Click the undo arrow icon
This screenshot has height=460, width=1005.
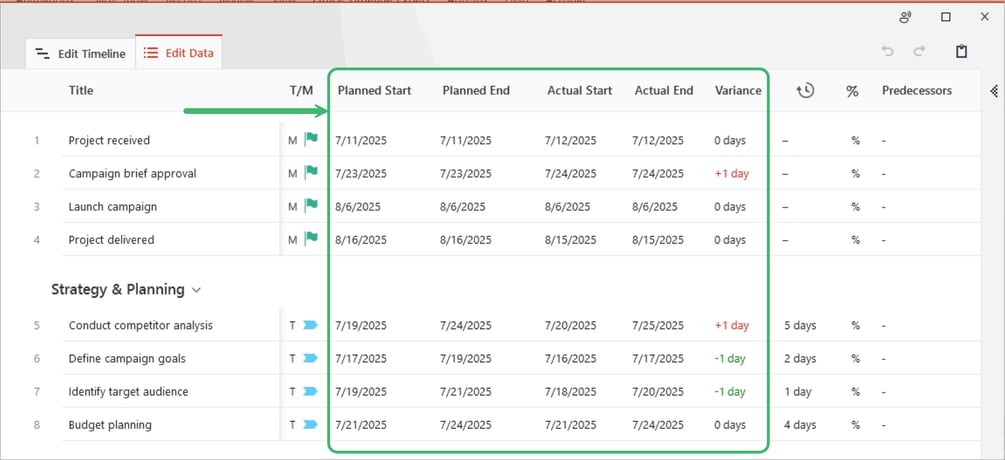click(x=888, y=51)
